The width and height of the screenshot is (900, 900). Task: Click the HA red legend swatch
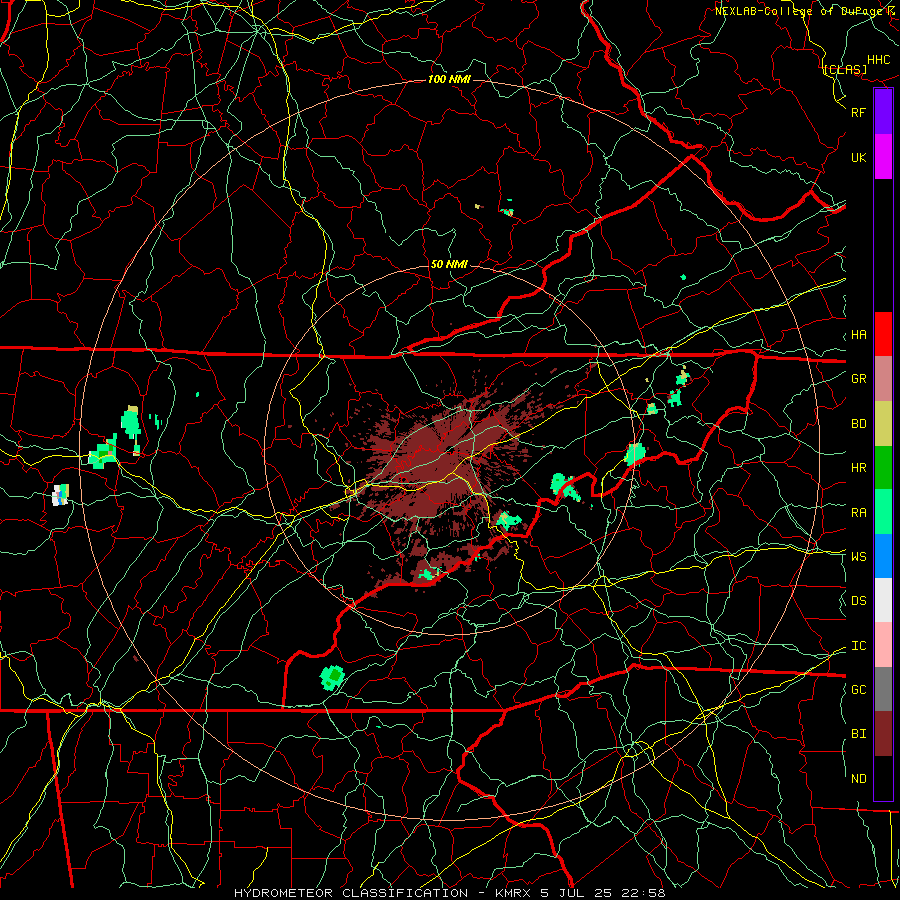pos(883,334)
